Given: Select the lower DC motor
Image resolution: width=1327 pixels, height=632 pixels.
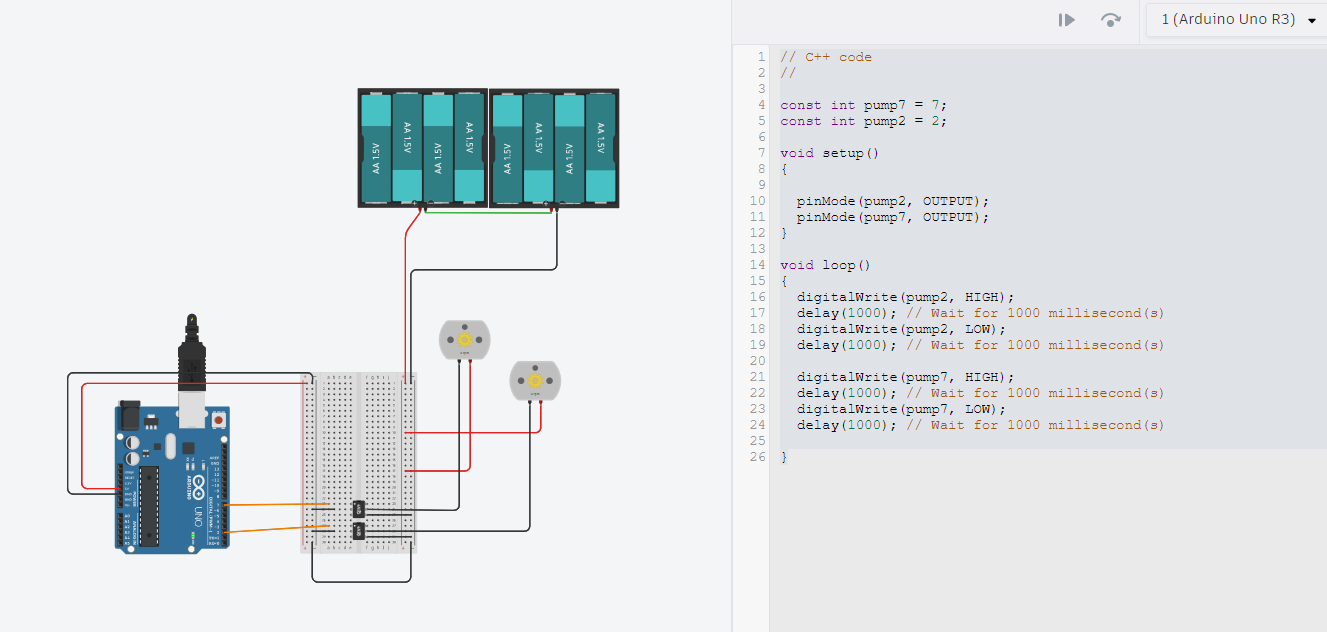Looking at the screenshot, I should 535,379.
